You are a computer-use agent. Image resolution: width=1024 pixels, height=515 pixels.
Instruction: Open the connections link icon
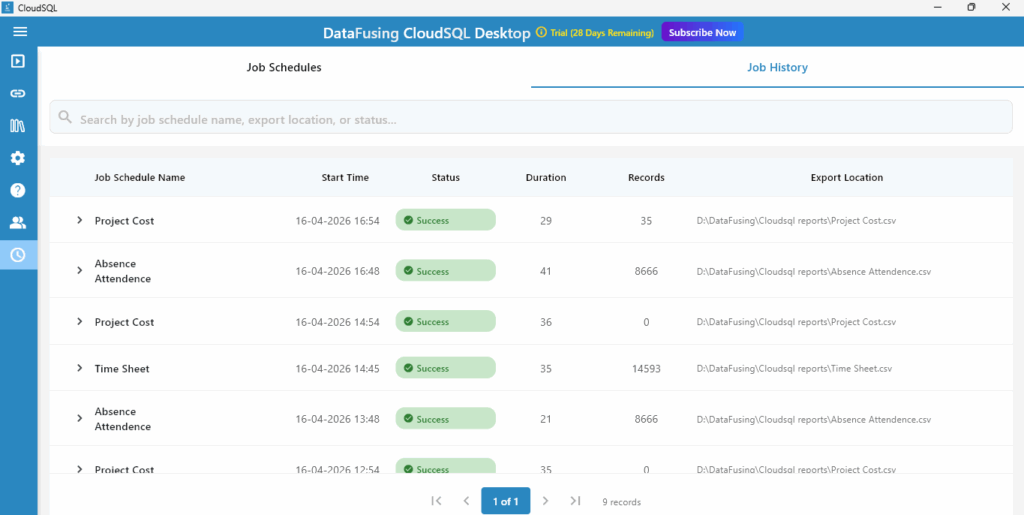point(18,93)
